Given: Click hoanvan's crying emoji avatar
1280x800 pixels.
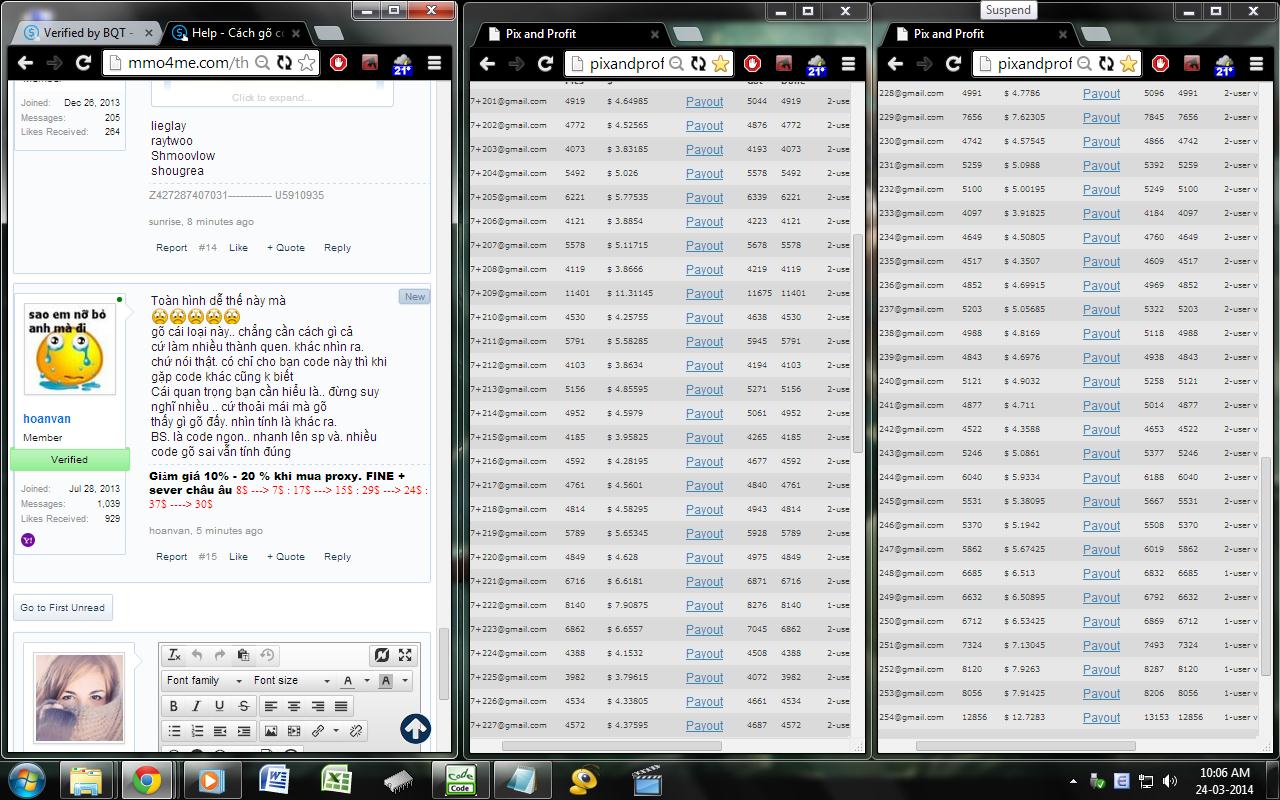Looking at the screenshot, I should [69, 347].
